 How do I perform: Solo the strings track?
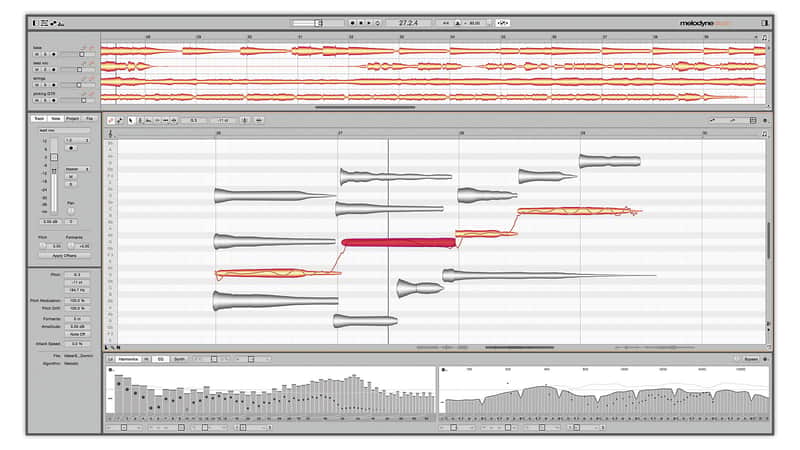click(x=45, y=85)
